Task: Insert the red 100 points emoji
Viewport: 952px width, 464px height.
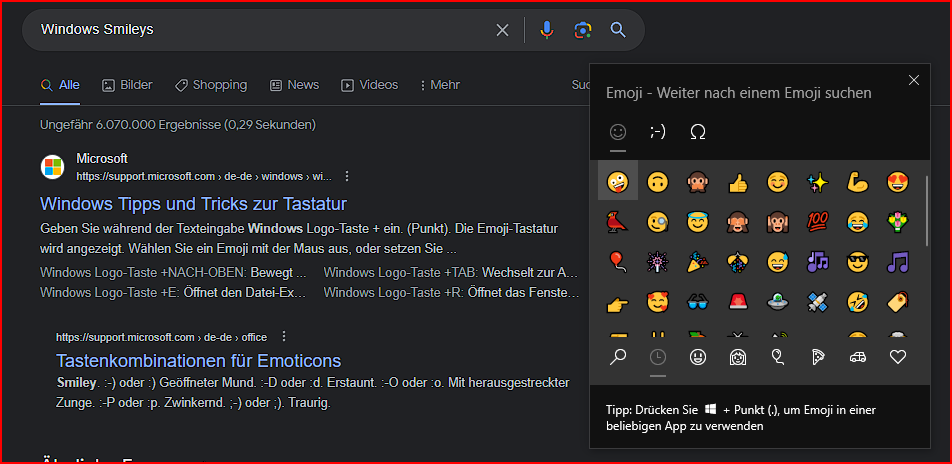Action: pyautogui.click(x=817, y=222)
